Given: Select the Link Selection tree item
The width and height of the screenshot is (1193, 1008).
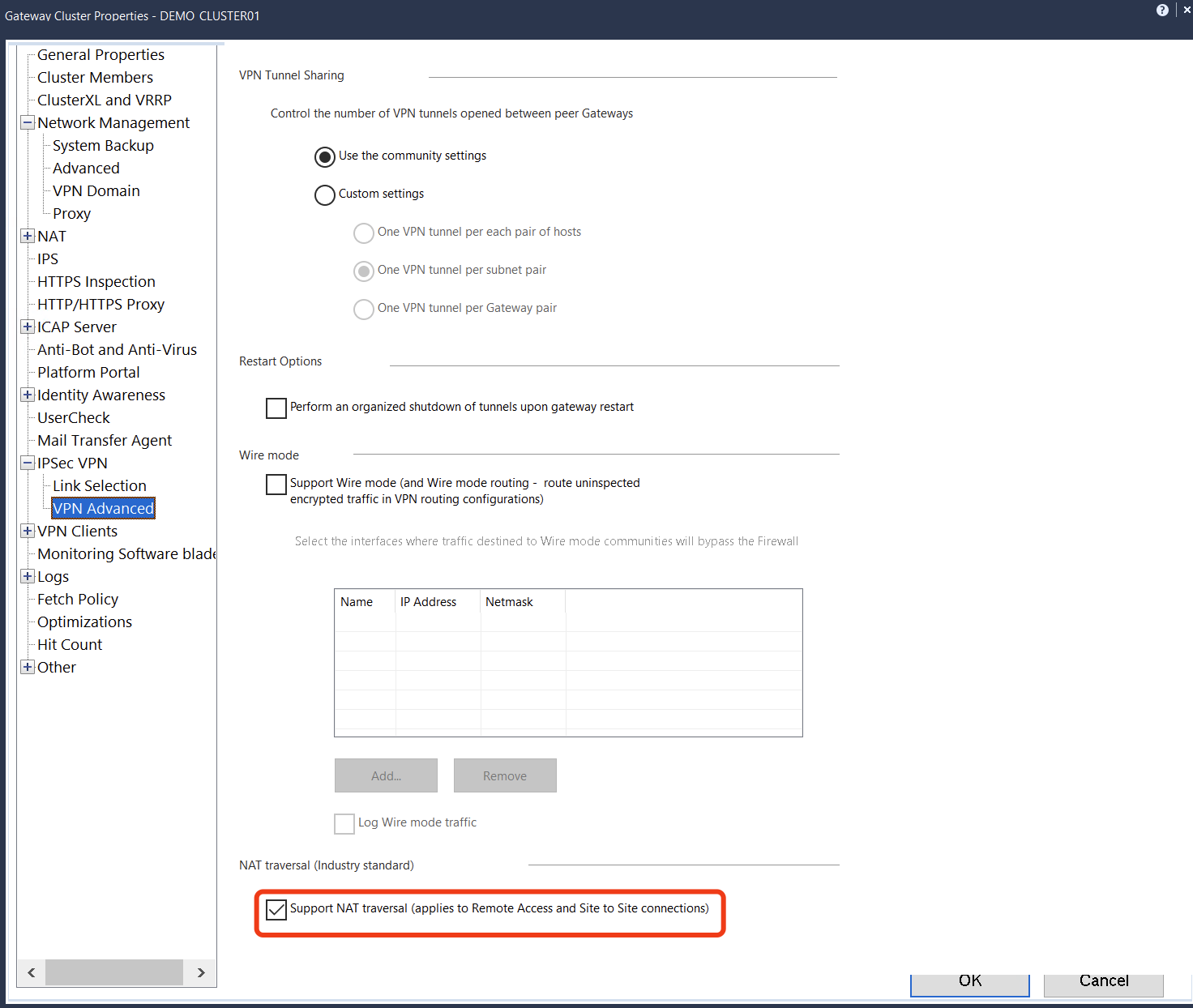Looking at the screenshot, I should (x=99, y=485).
